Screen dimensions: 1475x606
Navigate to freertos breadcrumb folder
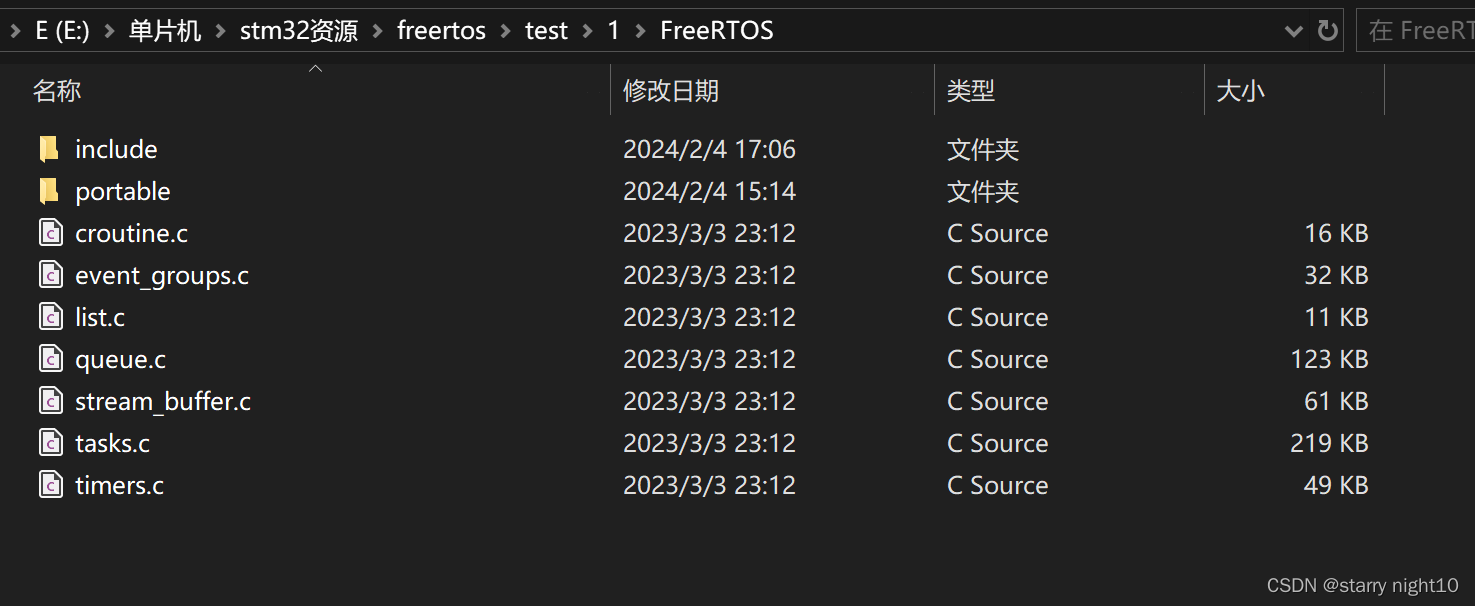441,31
